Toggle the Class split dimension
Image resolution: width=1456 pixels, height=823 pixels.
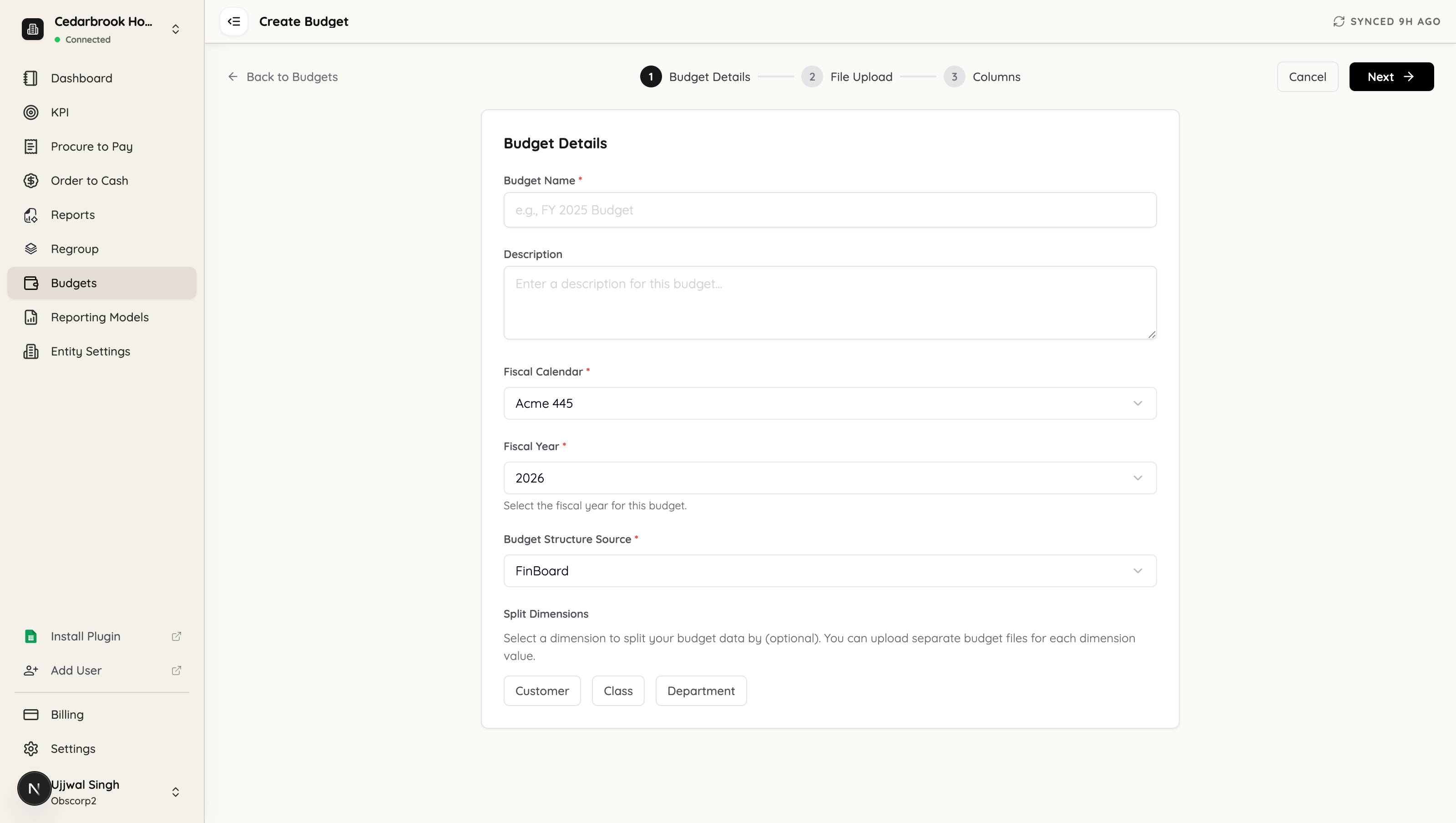coord(618,691)
